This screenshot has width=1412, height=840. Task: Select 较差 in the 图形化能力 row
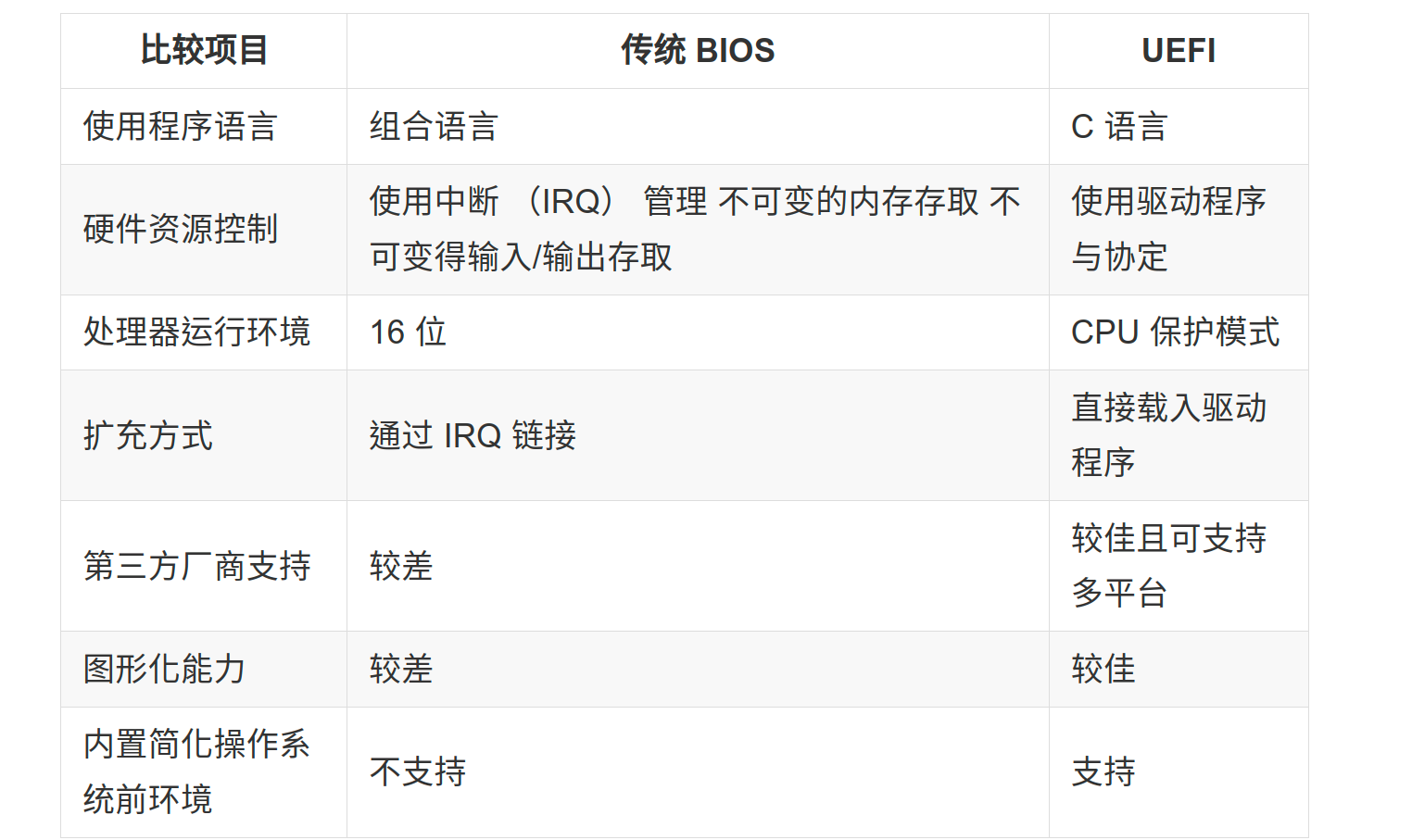401,669
